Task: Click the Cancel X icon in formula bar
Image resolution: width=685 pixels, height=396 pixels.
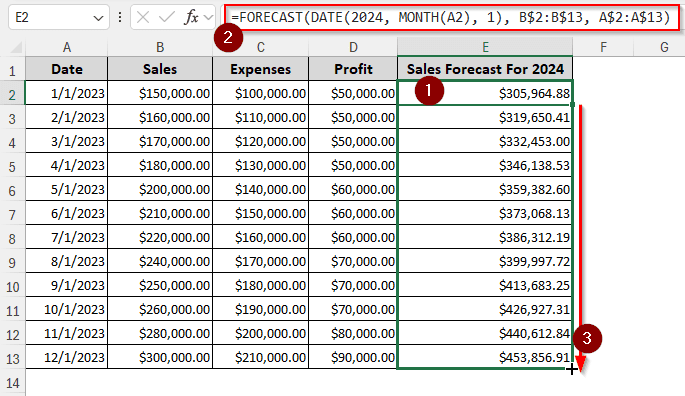Action: (143, 17)
